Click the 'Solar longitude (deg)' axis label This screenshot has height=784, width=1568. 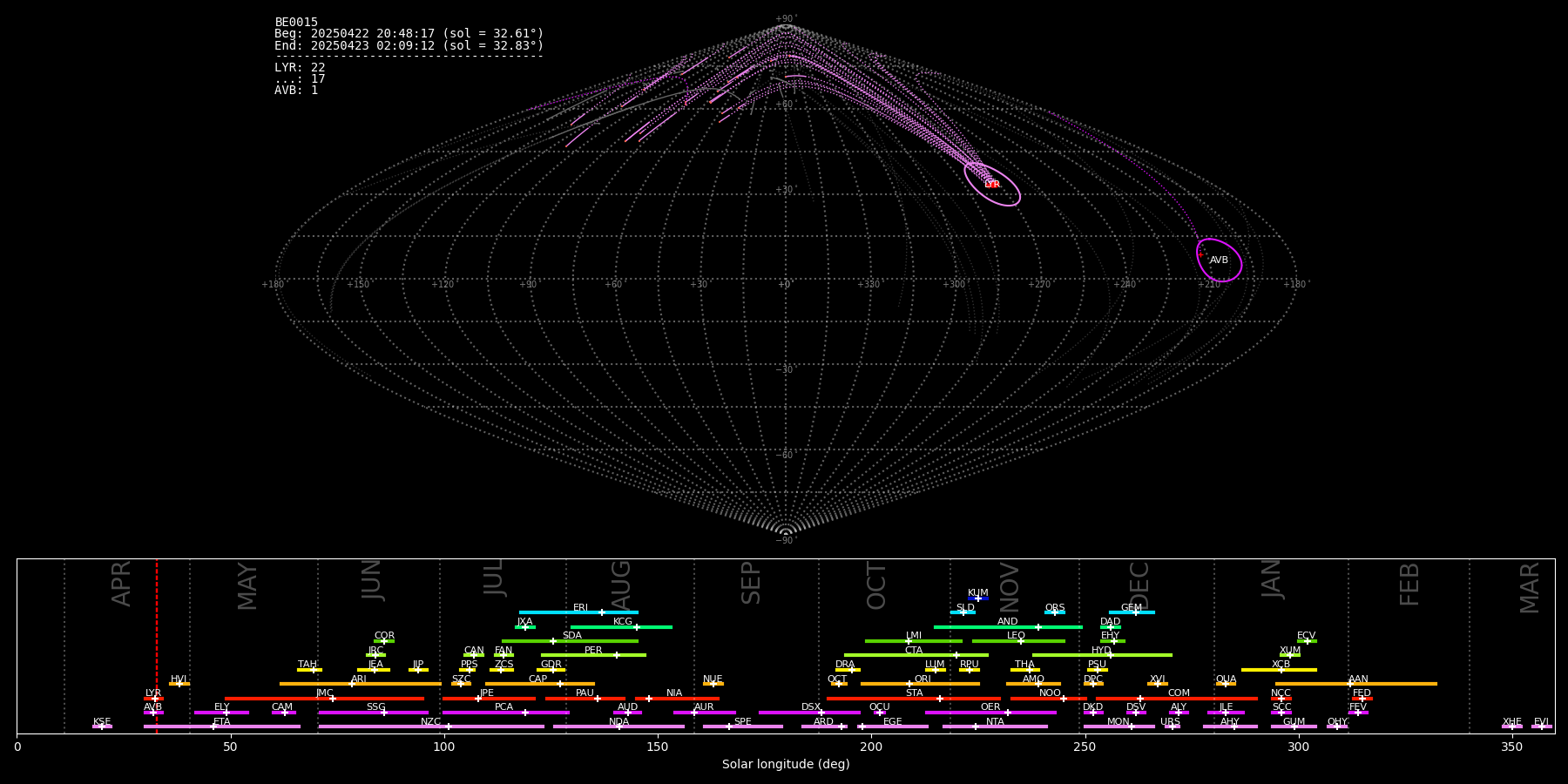point(786,764)
